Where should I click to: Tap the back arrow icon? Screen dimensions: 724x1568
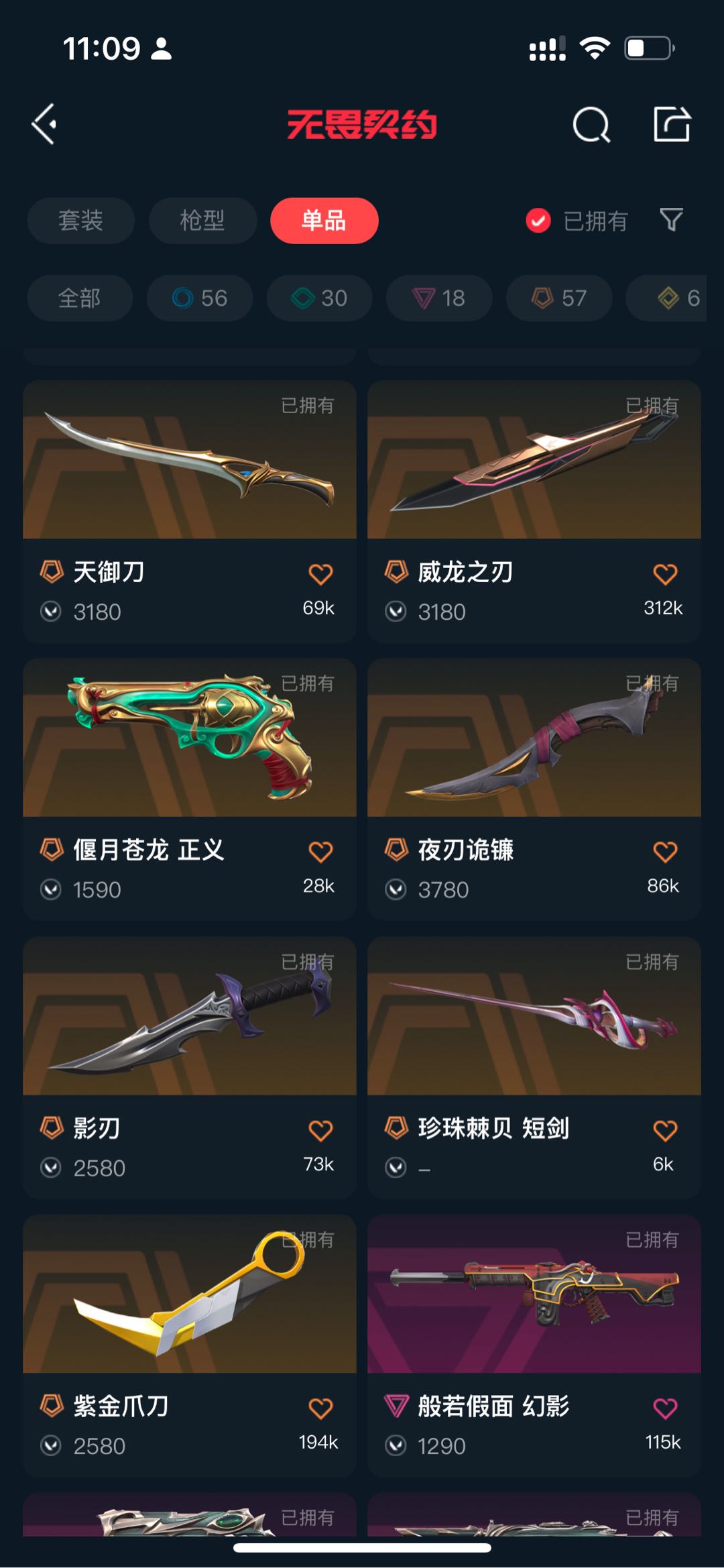click(44, 124)
